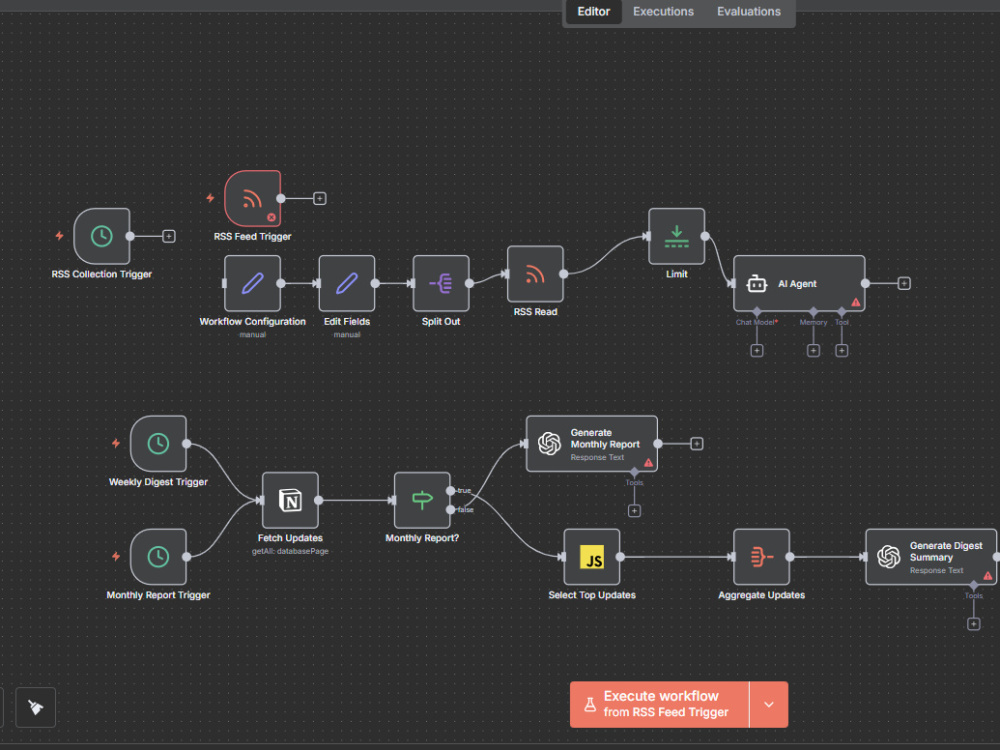Open the Edit Fields pencil node

coord(347,283)
